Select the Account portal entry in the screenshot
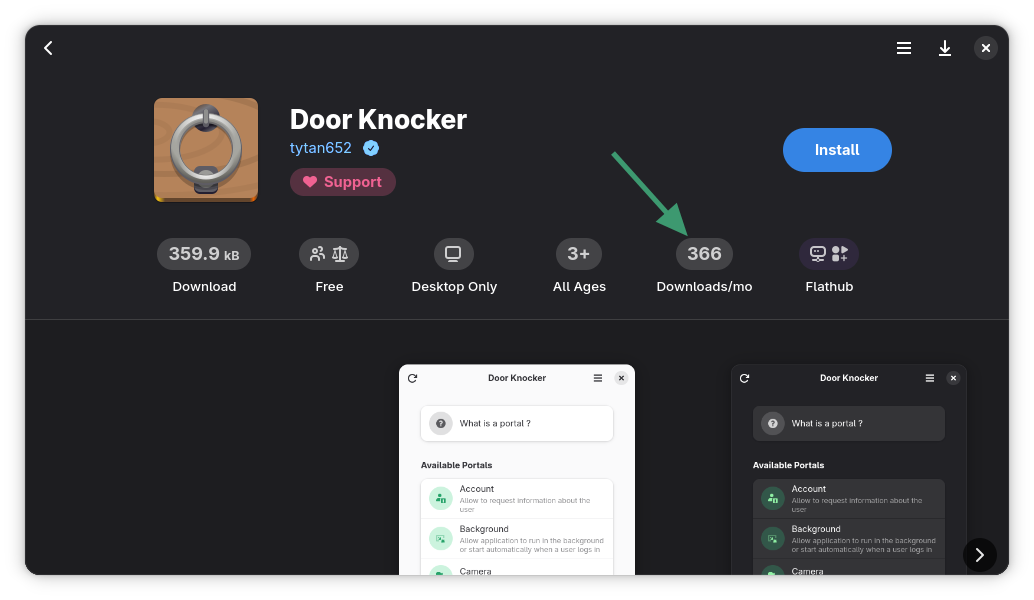1034x600 pixels. pos(516,497)
